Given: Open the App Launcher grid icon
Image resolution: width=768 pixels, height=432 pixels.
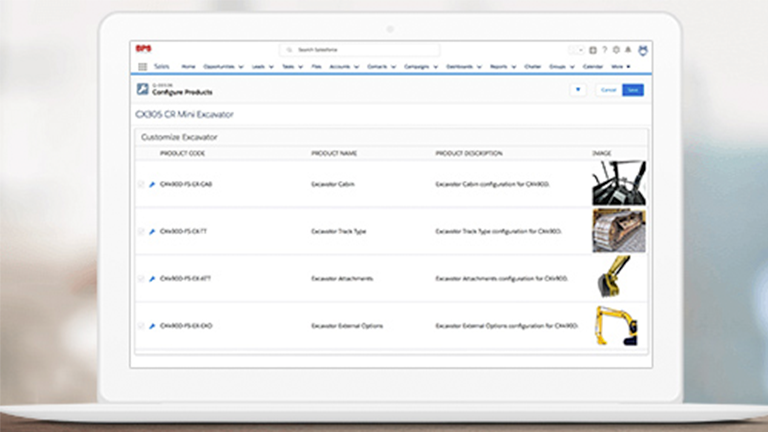Looking at the screenshot, I should coord(142,66).
